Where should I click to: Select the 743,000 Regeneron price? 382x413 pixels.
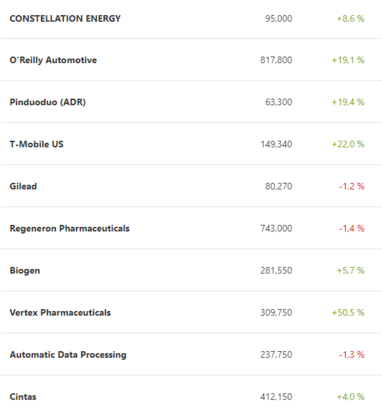pyautogui.click(x=276, y=228)
